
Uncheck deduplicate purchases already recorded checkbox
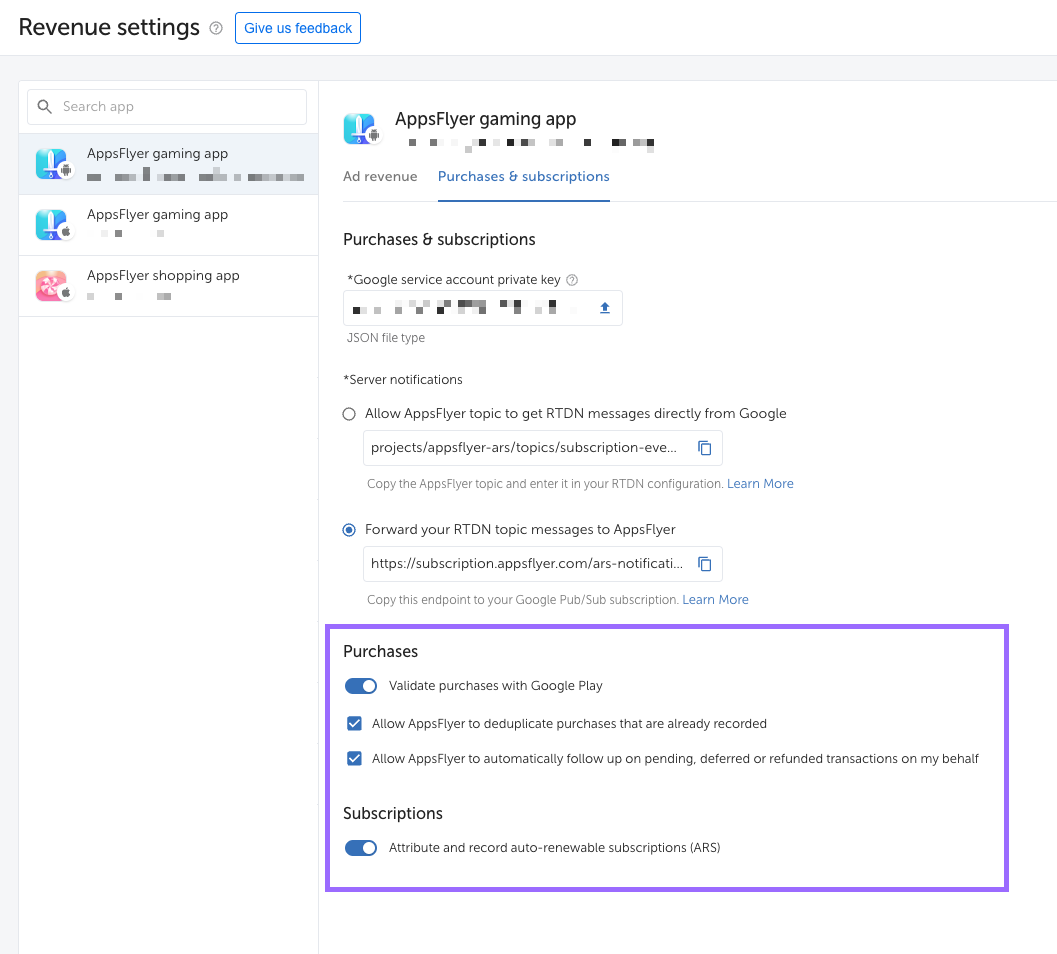(354, 723)
